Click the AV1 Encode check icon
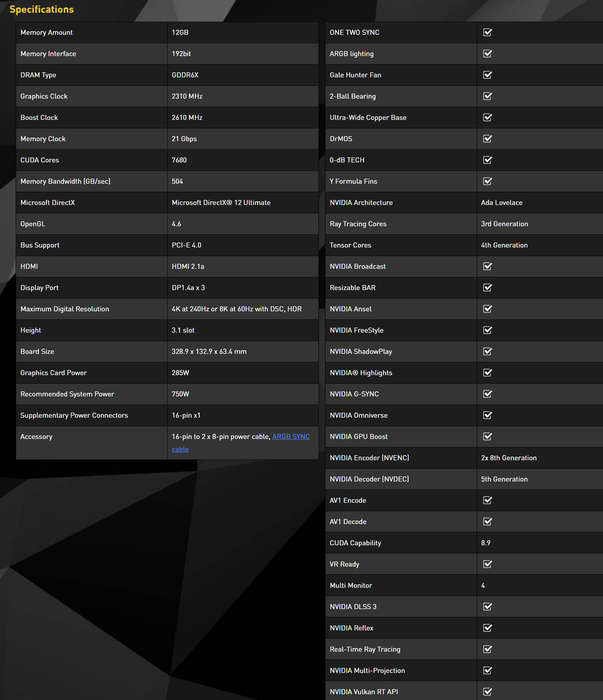This screenshot has height=700, width=603. pyautogui.click(x=487, y=500)
